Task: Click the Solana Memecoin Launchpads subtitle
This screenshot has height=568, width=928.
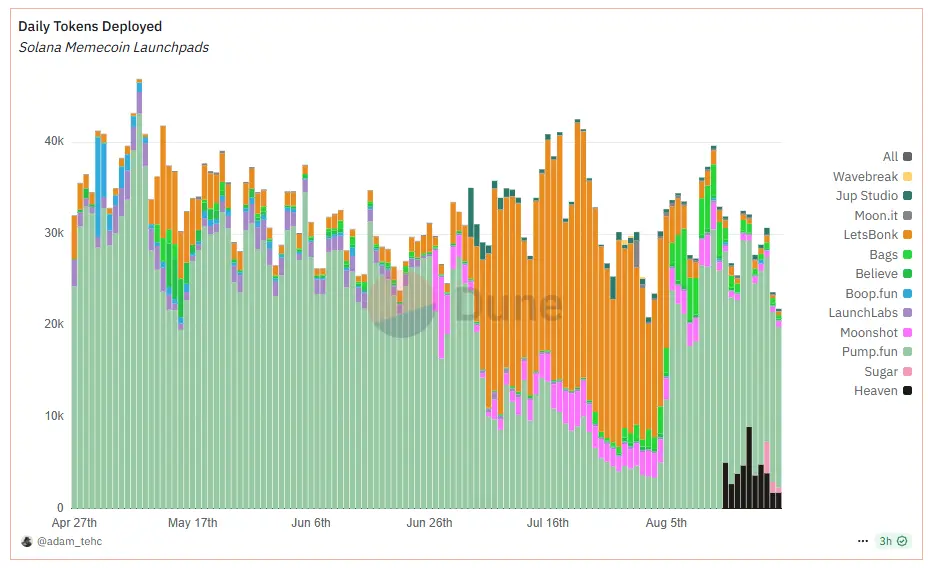Action: [114, 47]
